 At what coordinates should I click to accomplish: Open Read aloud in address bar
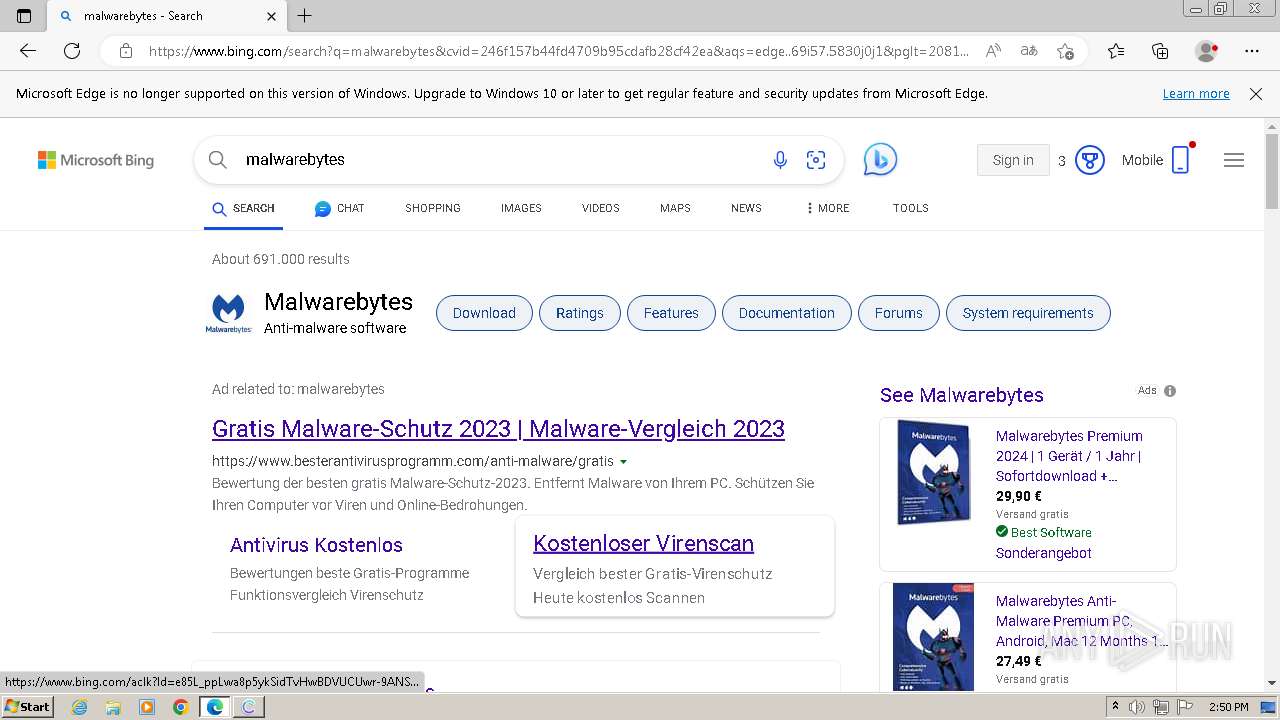pyautogui.click(x=993, y=51)
